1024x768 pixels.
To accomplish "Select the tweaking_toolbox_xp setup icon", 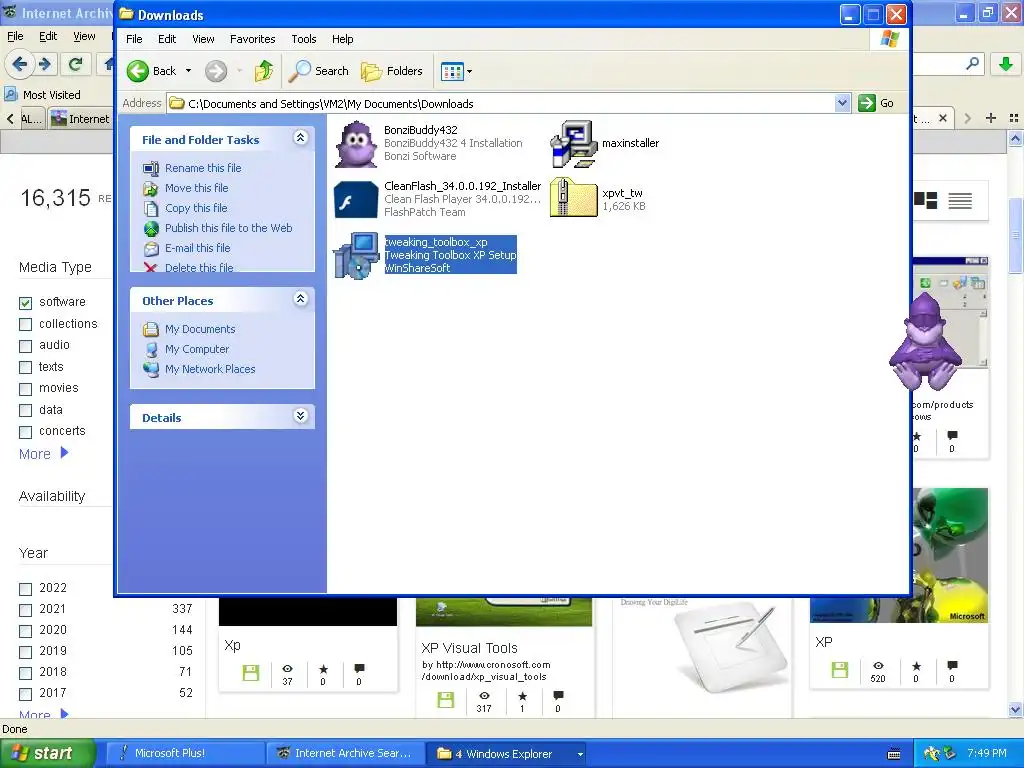I will click(x=356, y=255).
